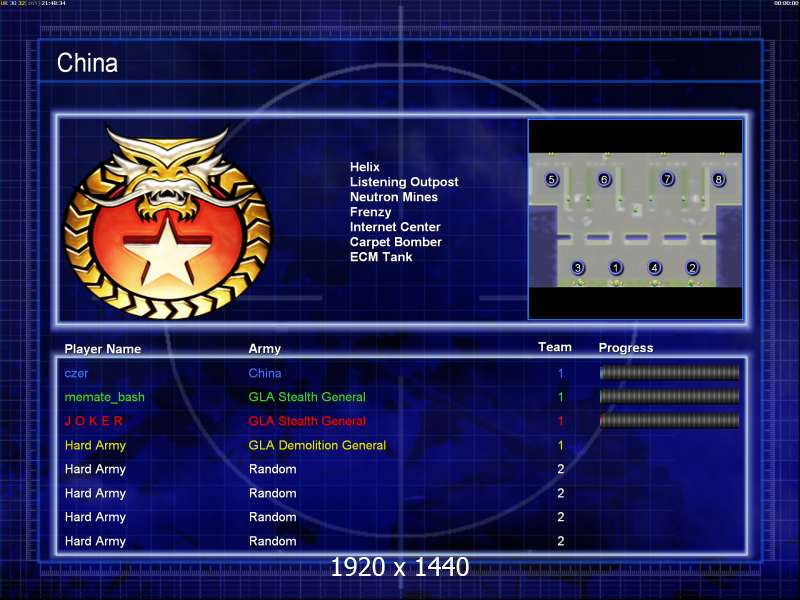Click the map preview thumbnail
Viewport: 800px width, 600px height.
coord(635,219)
